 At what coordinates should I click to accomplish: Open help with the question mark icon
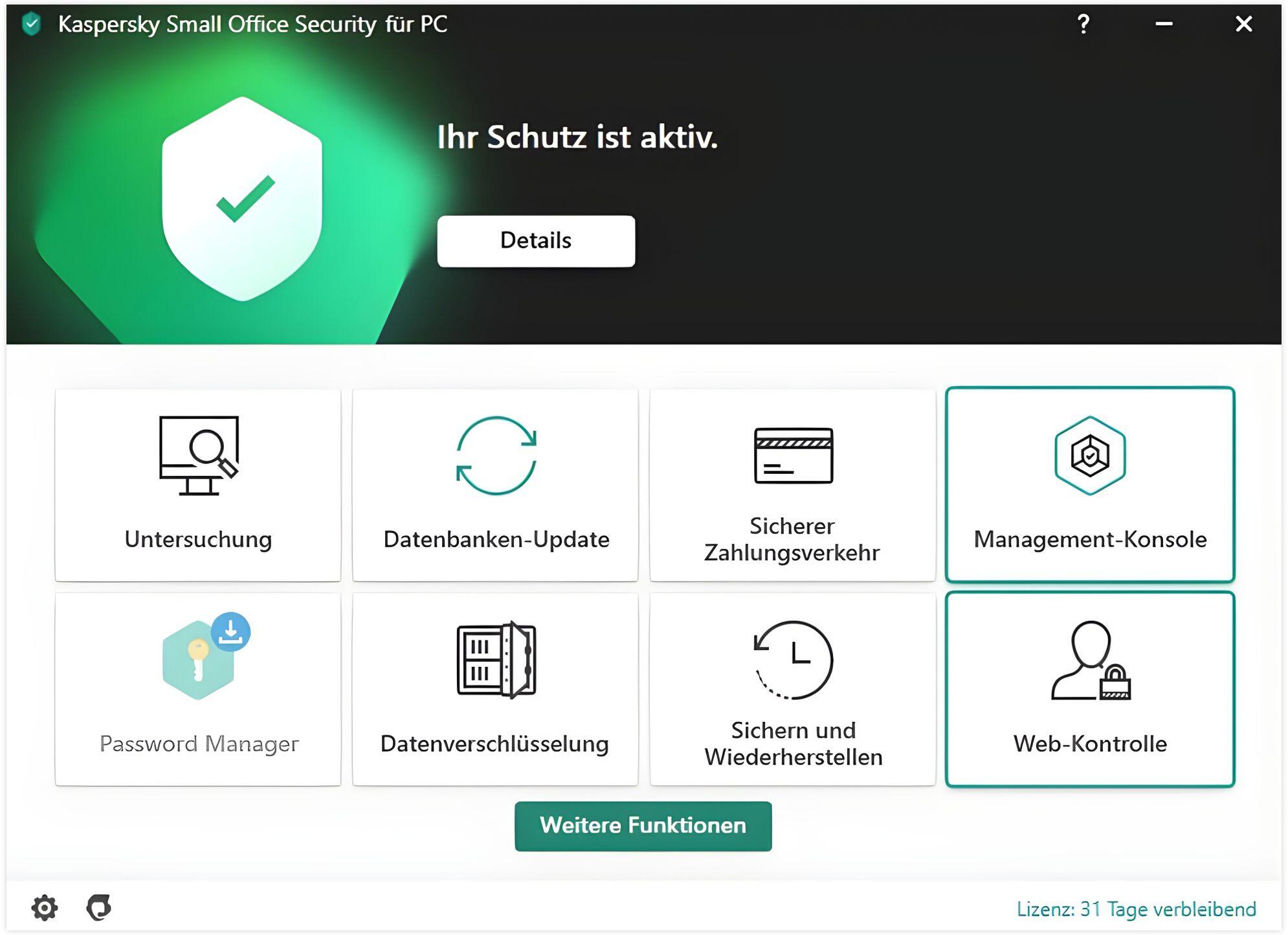point(1083,25)
